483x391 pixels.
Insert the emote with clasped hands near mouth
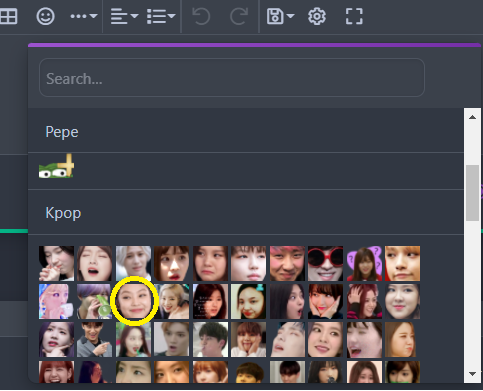coord(56,263)
